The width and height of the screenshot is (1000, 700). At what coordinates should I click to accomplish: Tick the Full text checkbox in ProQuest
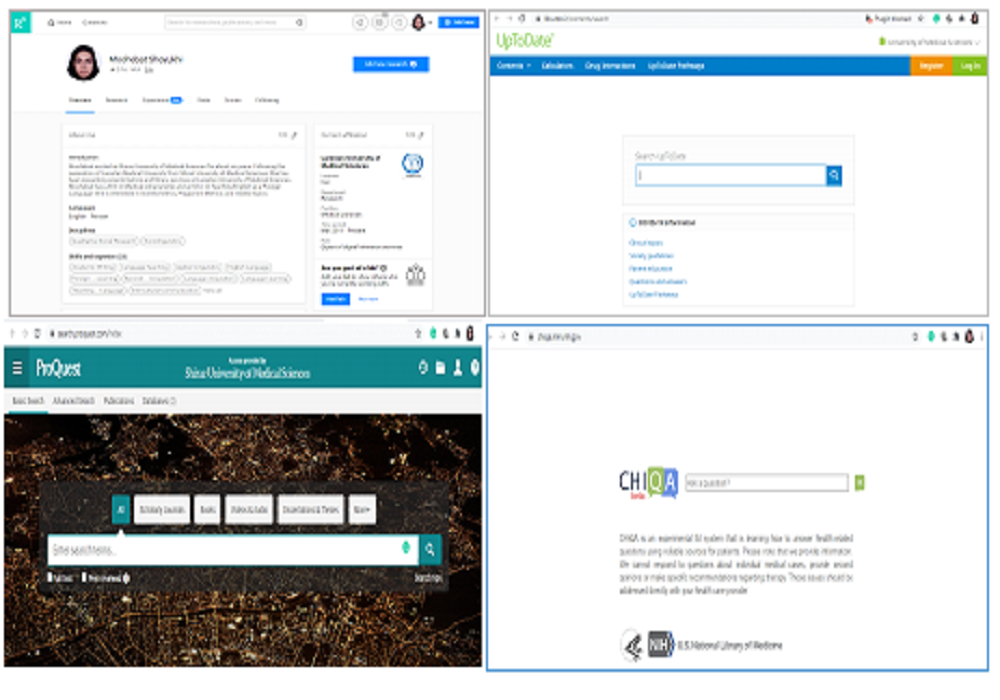tap(50, 578)
